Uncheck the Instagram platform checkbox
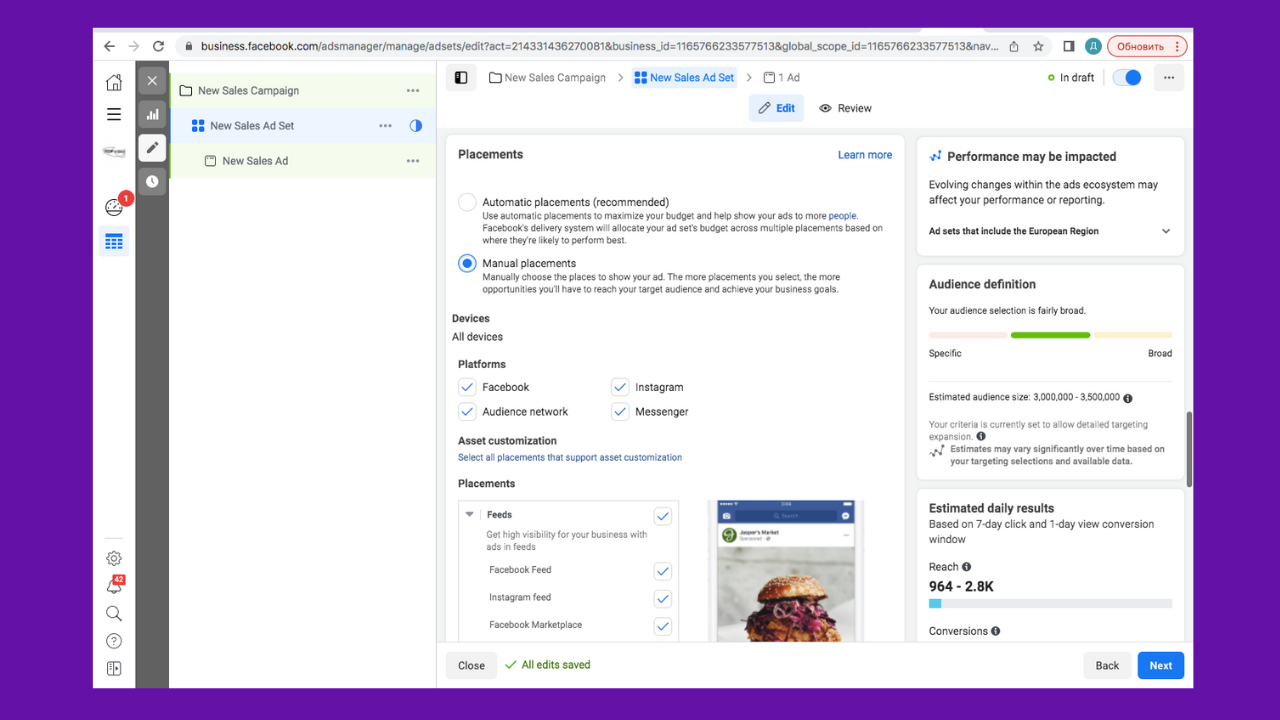 (x=620, y=387)
